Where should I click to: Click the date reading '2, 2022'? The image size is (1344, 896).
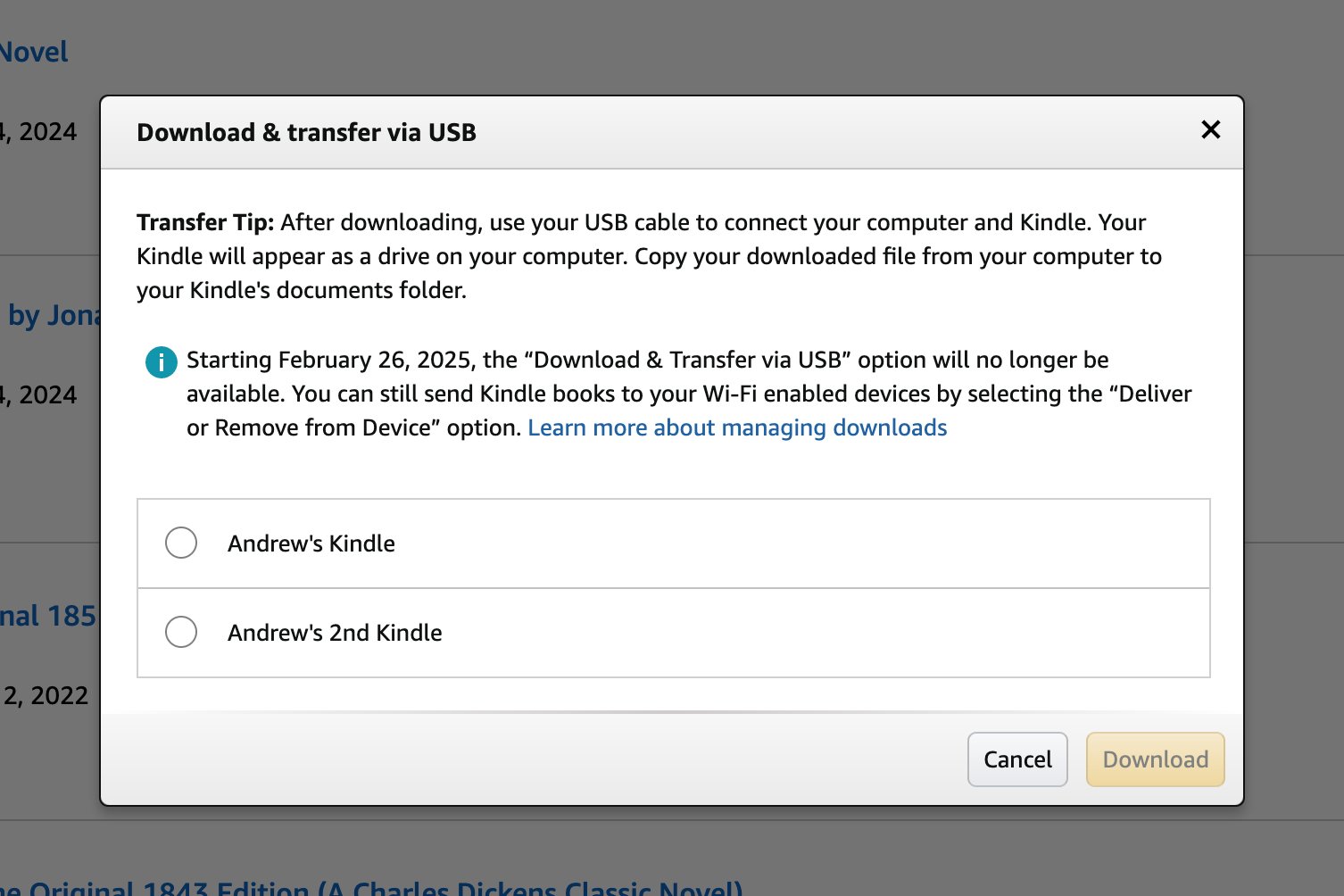click(44, 694)
